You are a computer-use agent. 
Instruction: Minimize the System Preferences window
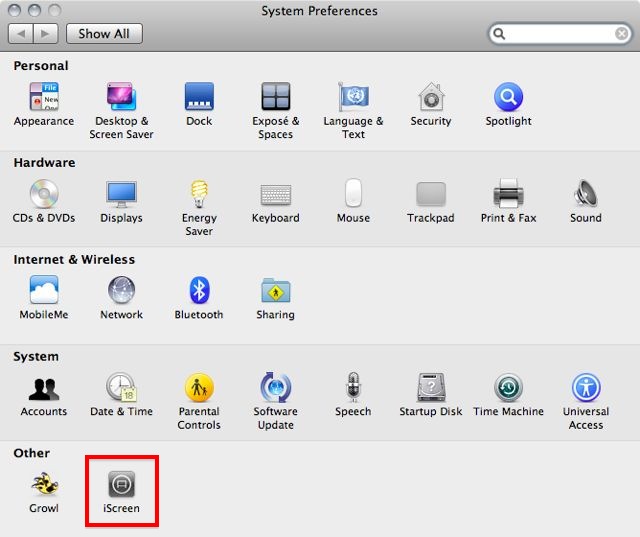coord(34,10)
